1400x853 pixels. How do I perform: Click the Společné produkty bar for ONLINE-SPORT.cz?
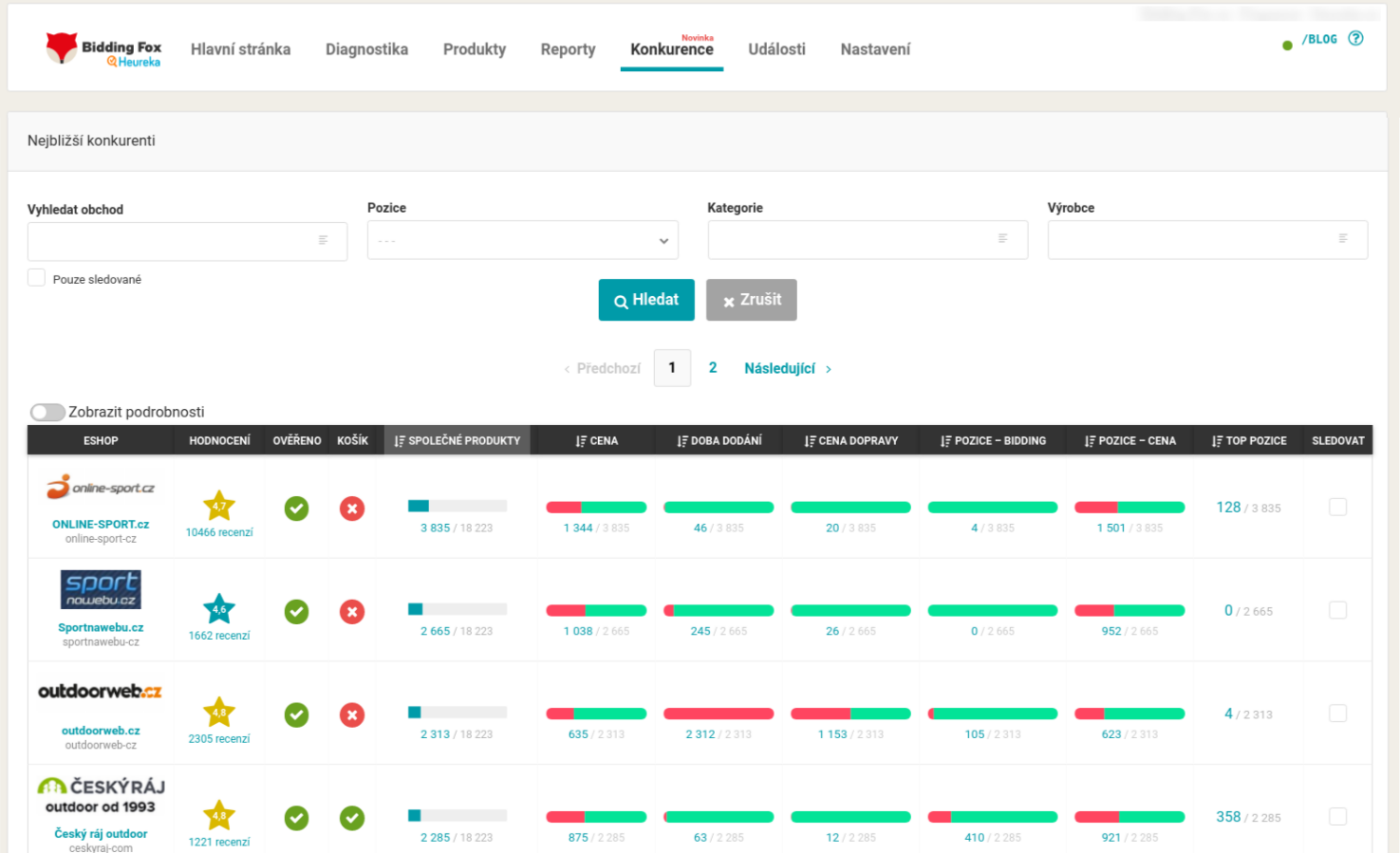(x=457, y=506)
